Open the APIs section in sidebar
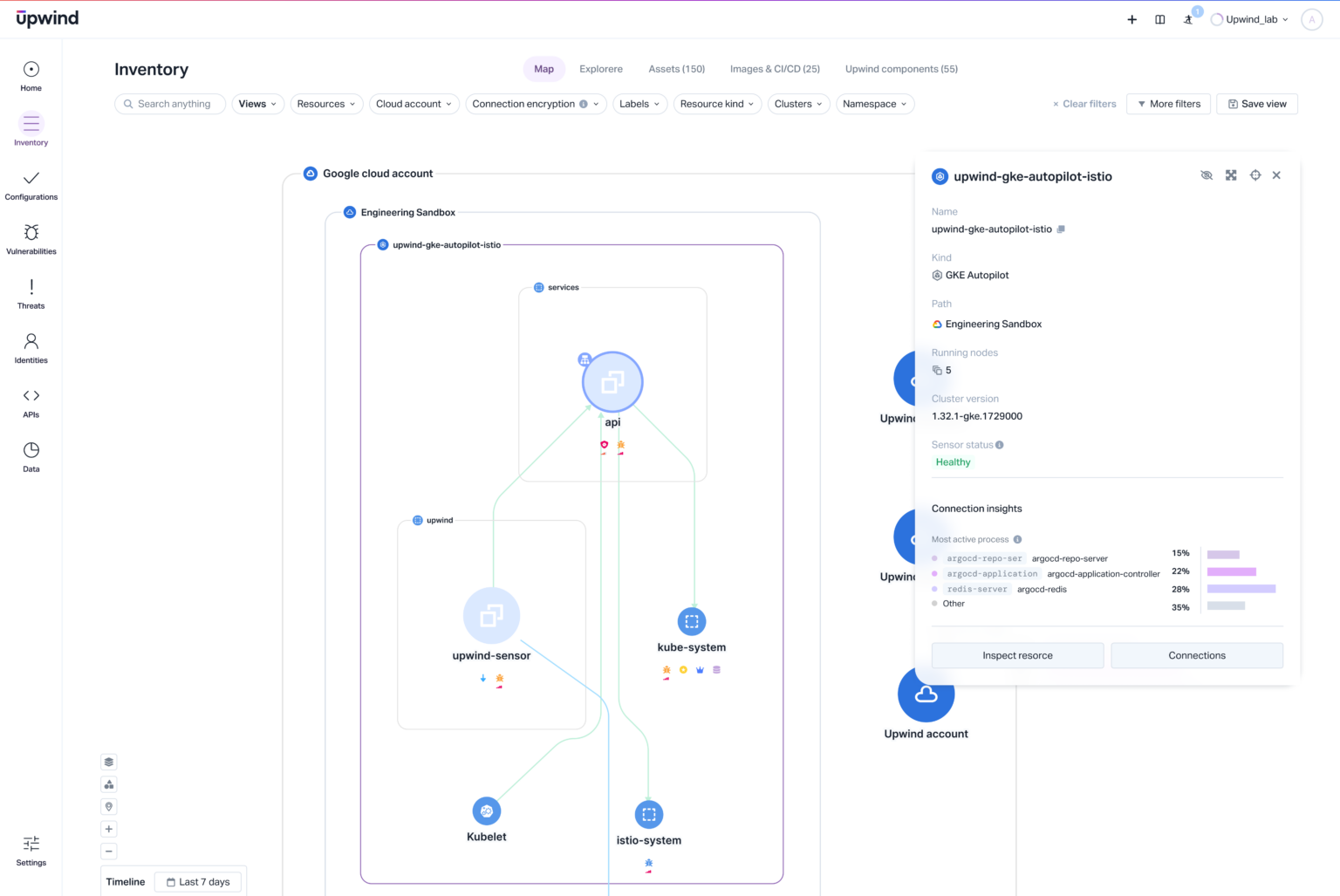 point(31,400)
